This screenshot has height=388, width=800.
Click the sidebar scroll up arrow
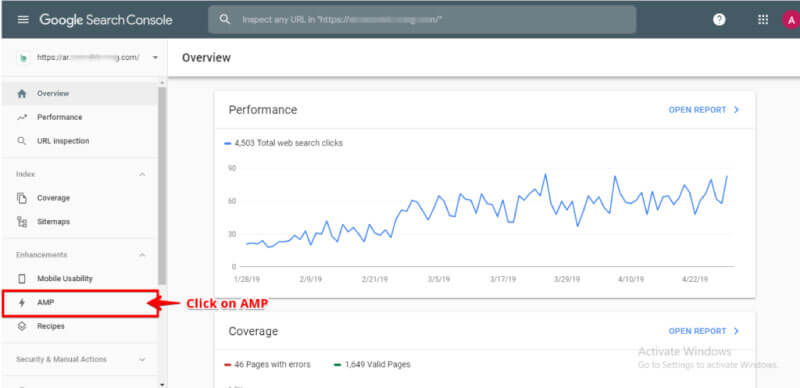tap(162, 83)
